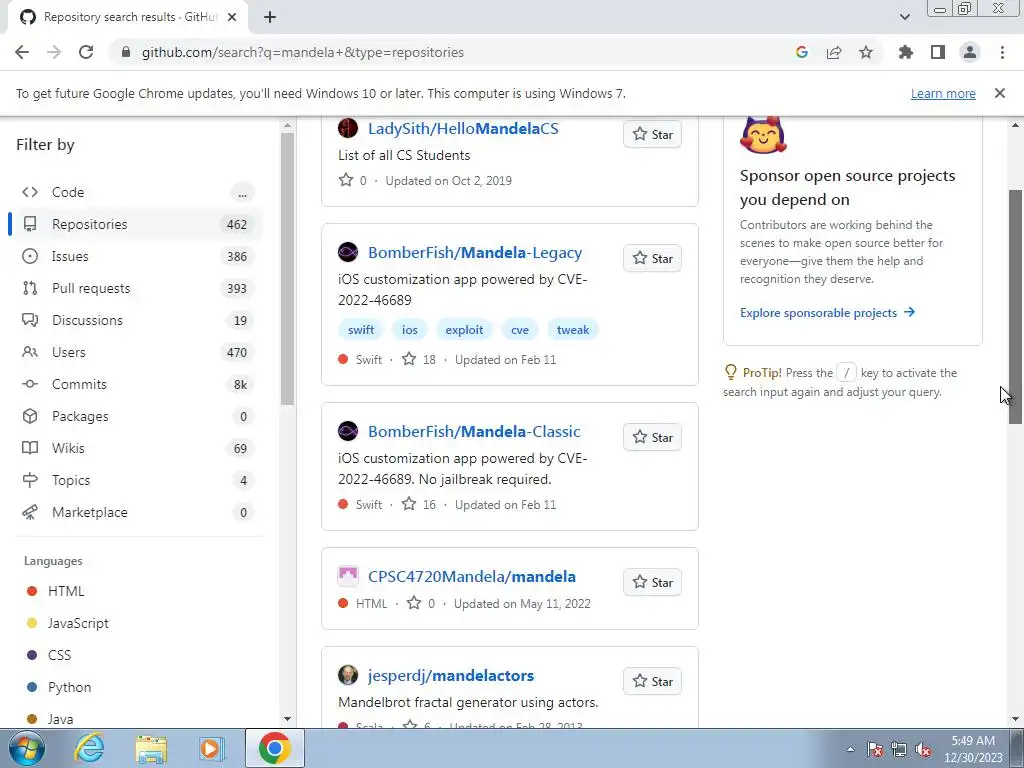Share this page via the share icon
The image size is (1024, 768).
pos(834,52)
